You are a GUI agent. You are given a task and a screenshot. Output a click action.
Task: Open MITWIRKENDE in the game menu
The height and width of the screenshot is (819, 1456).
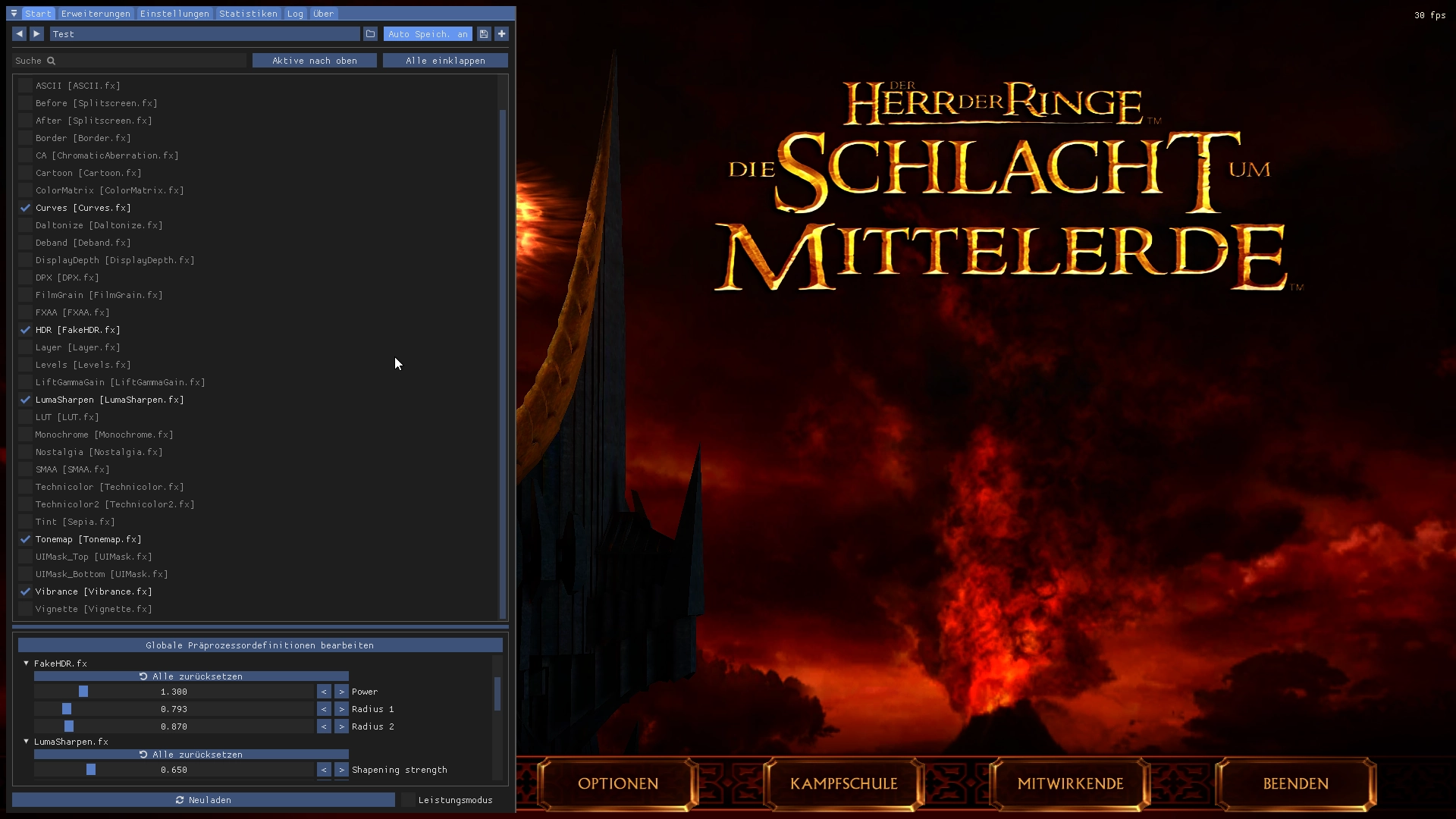pos(1070,784)
